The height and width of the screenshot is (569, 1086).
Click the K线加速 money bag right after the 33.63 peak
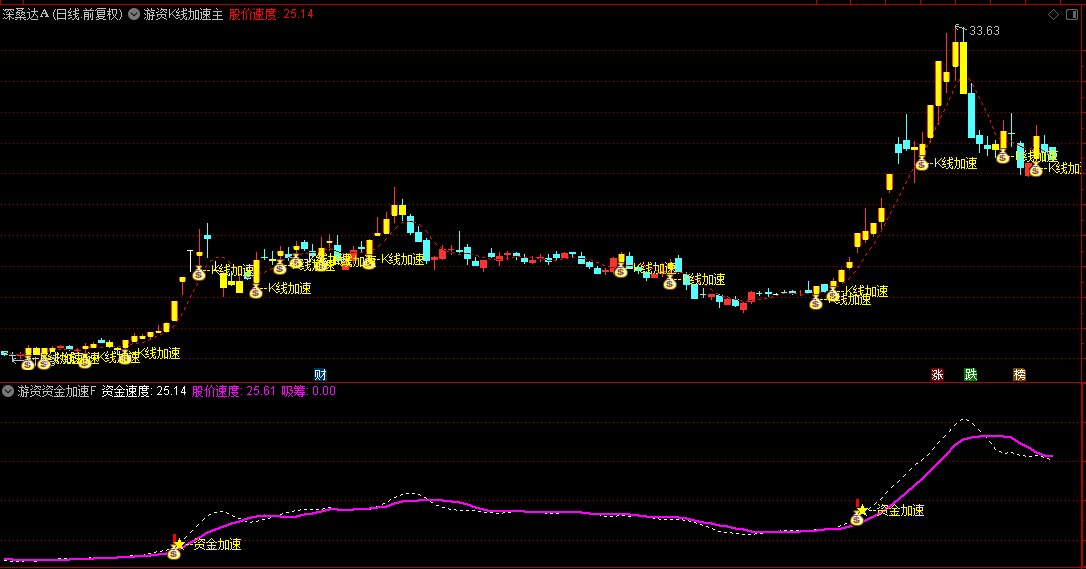1003,157
